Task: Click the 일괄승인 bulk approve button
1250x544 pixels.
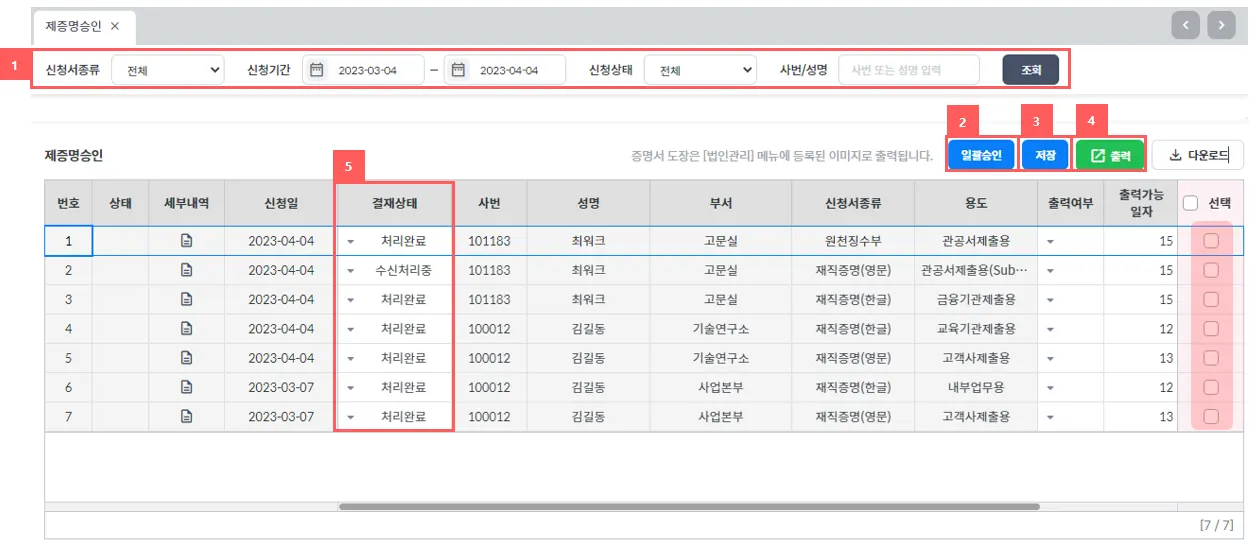Action: click(981, 155)
